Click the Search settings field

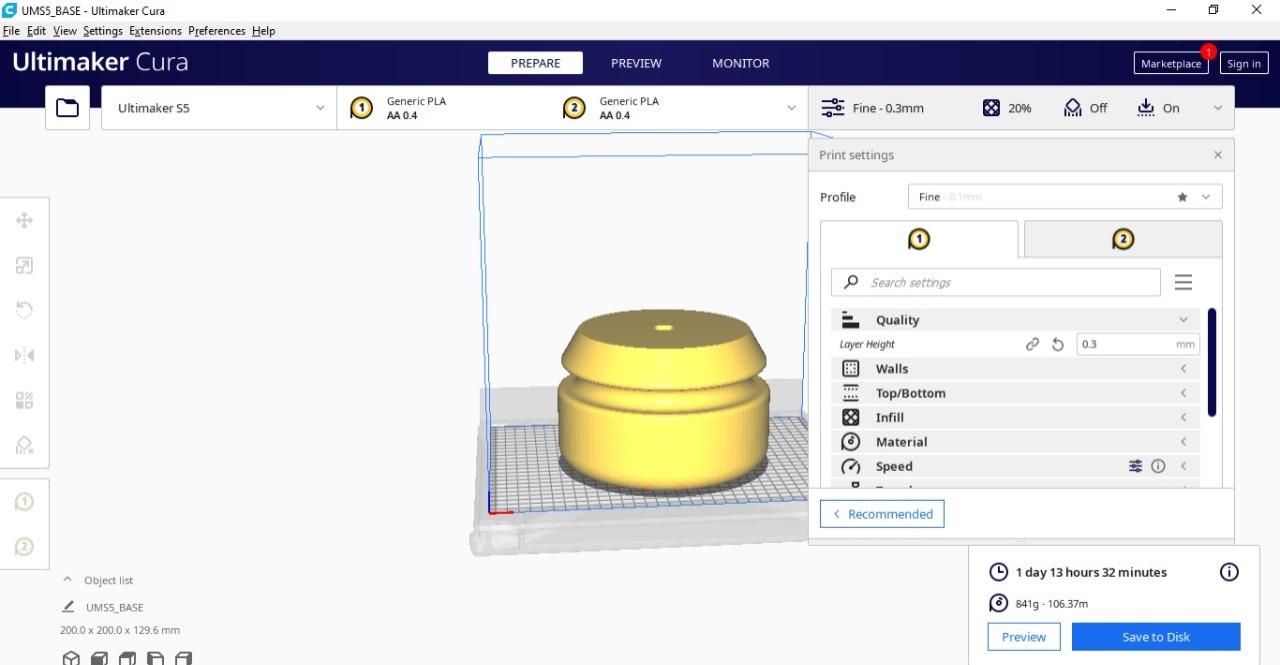[x=996, y=282]
